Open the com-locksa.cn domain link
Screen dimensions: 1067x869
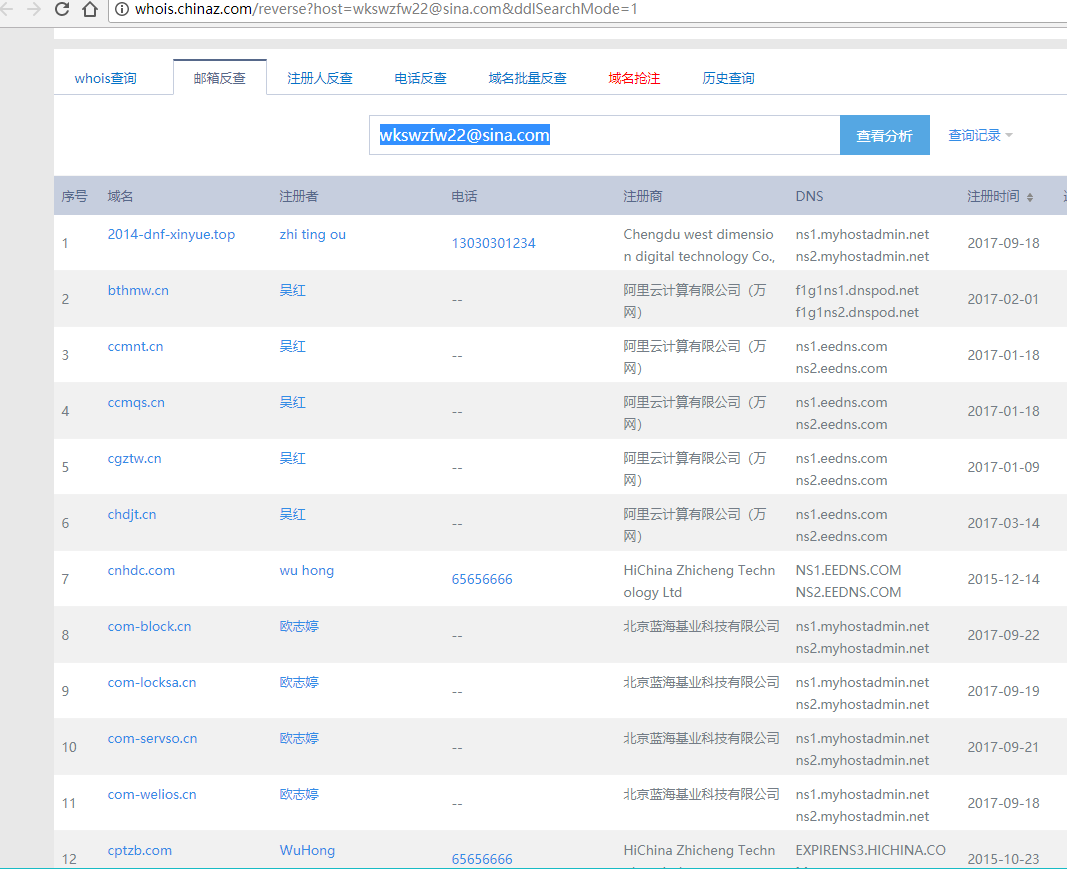[152, 682]
